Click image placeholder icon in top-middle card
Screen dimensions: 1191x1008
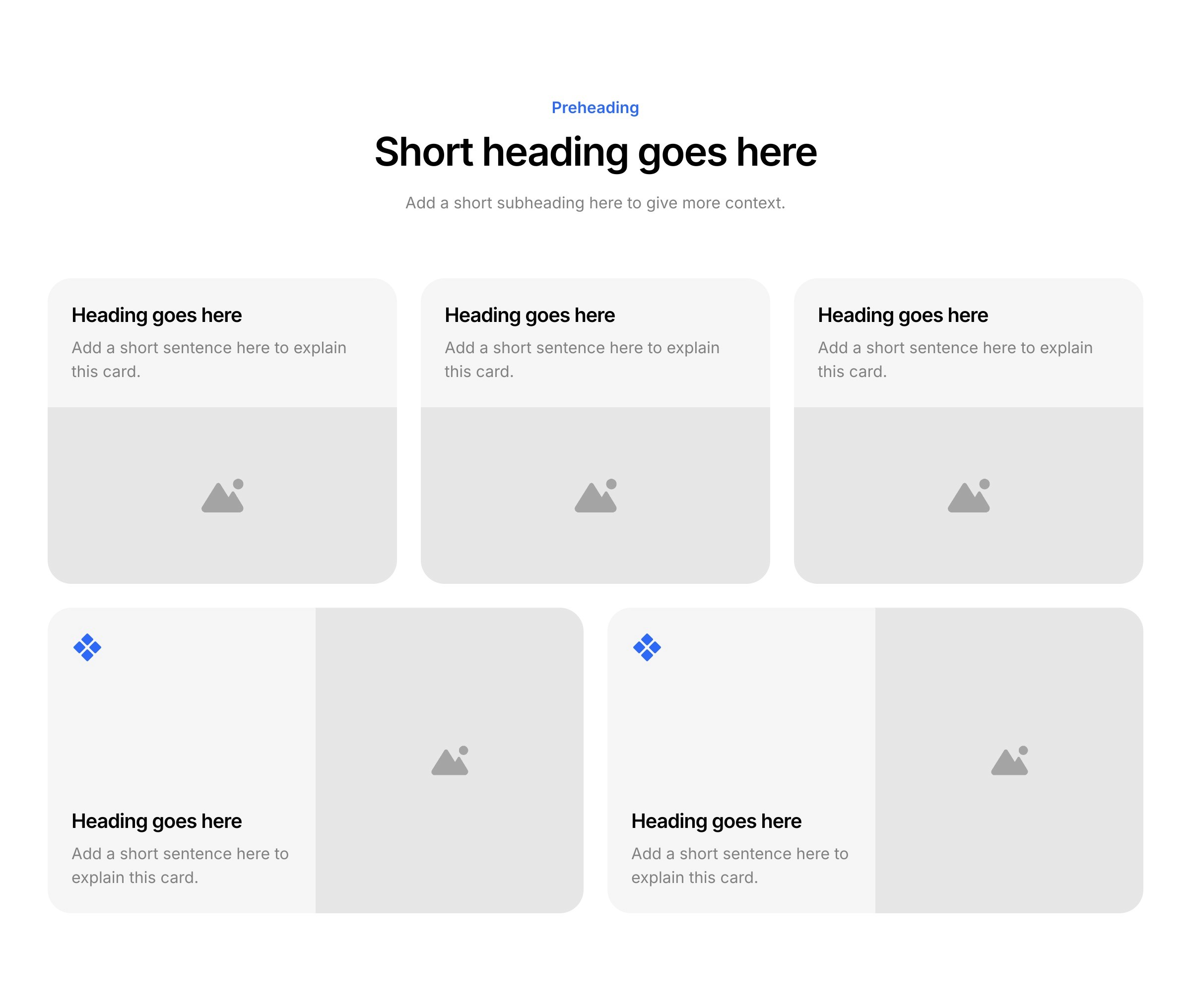tap(595, 496)
